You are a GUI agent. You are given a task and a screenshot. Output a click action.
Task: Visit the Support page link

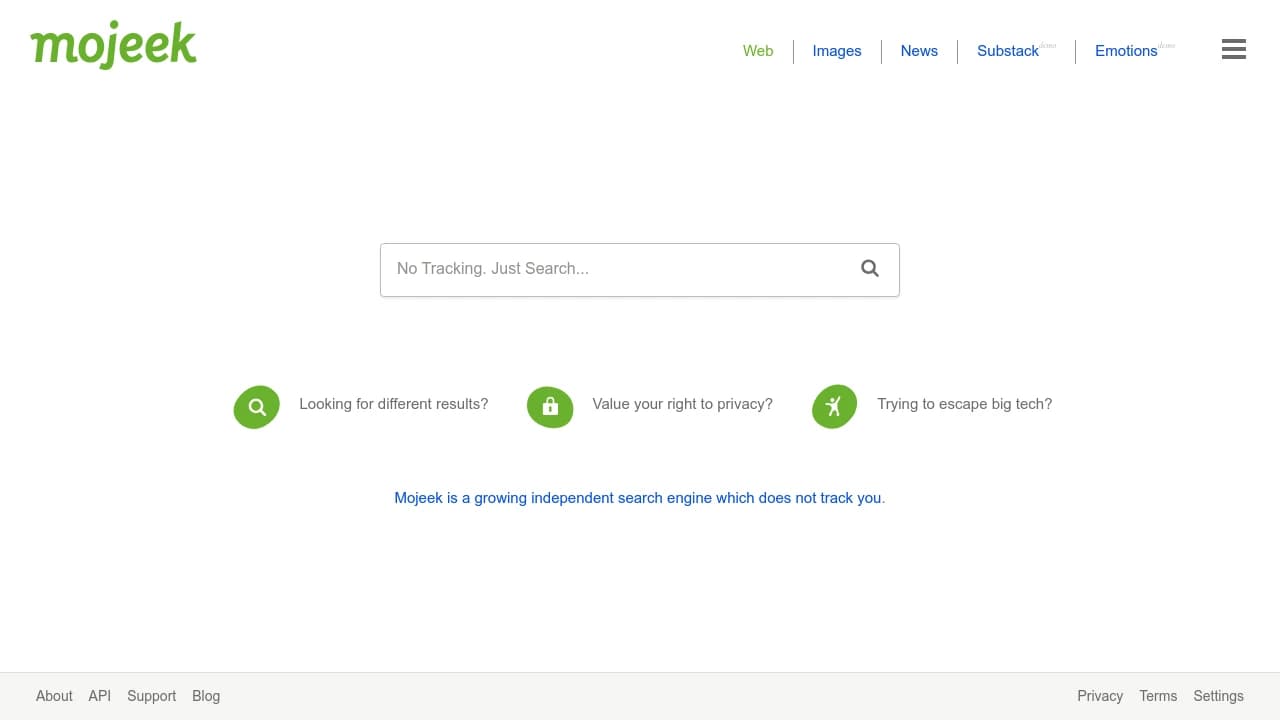click(x=152, y=696)
